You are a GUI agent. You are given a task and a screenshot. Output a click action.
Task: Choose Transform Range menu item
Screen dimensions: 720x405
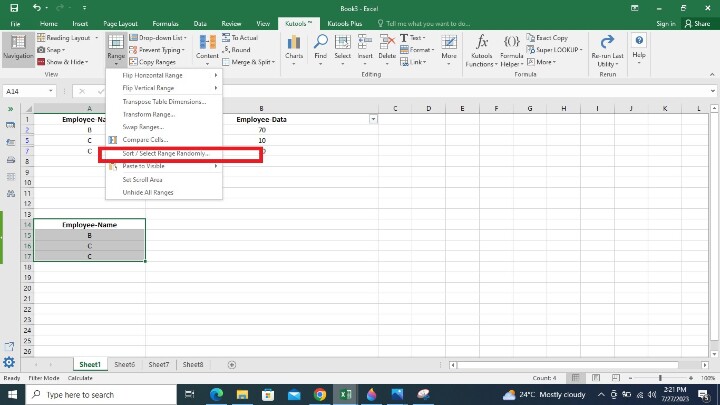click(x=164, y=114)
